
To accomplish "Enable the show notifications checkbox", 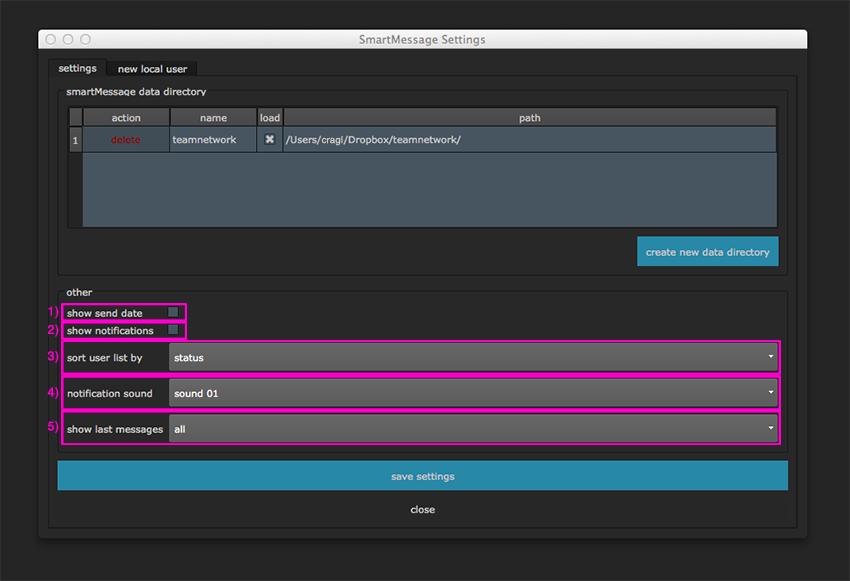I will click(173, 330).
